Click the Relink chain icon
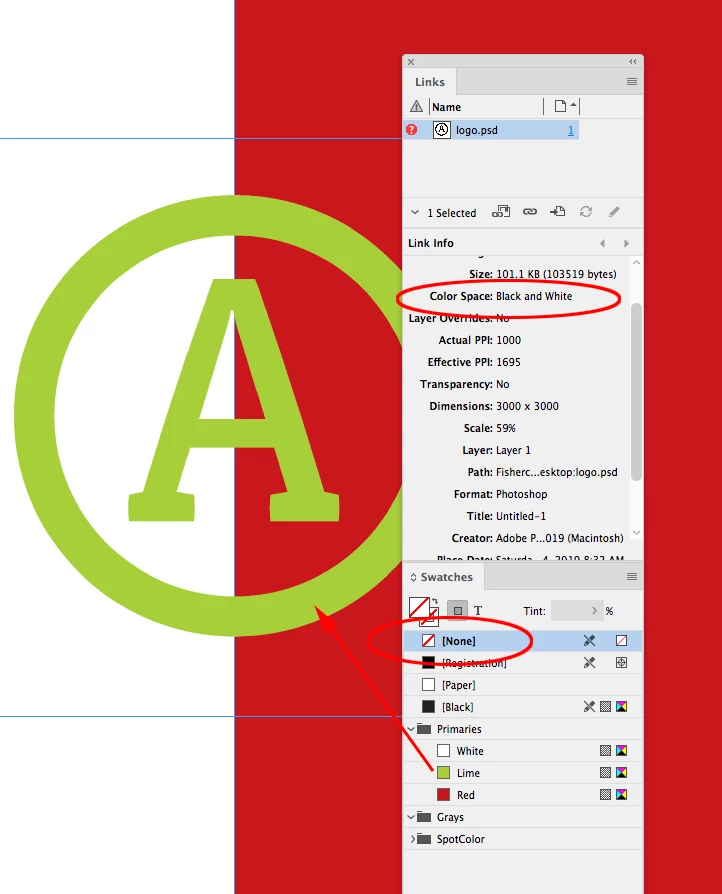The width and height of the screenshot is (722, 894). tap(530, 212)
